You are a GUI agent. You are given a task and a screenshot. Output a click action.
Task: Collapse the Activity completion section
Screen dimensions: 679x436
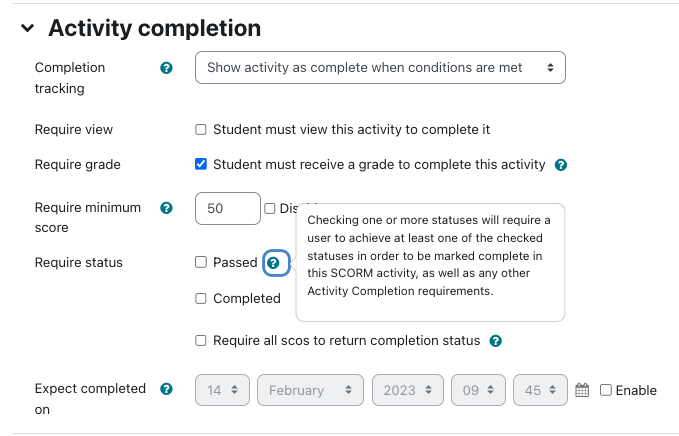tap(27, 29)
